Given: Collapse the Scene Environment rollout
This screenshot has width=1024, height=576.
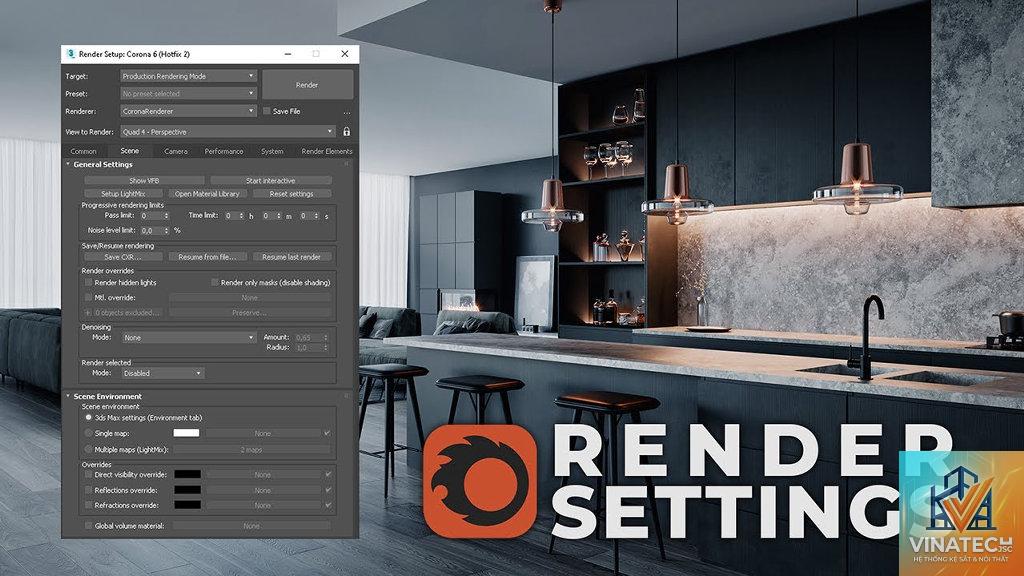Looking at the screenshot, I should tap(68, 396).
